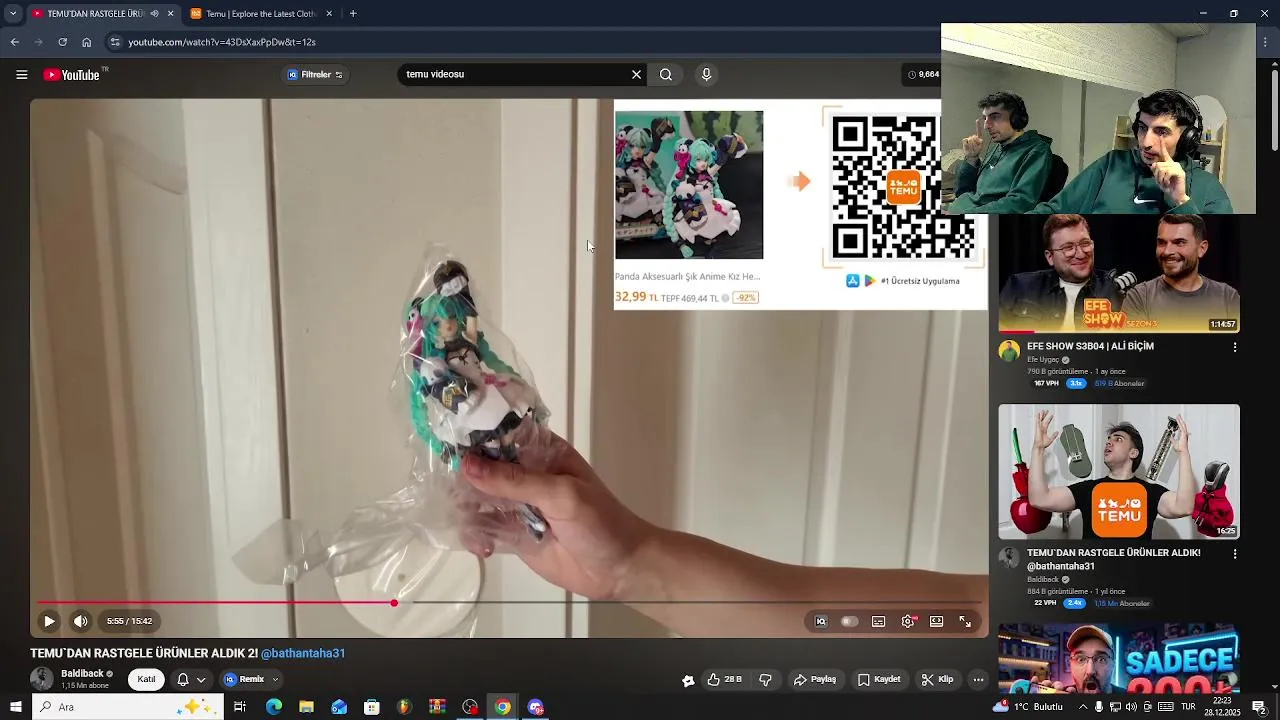Viewport: 1280px width, 720px height.
Task: Like the video (28 B)
Action: click(x=724, y=679)
